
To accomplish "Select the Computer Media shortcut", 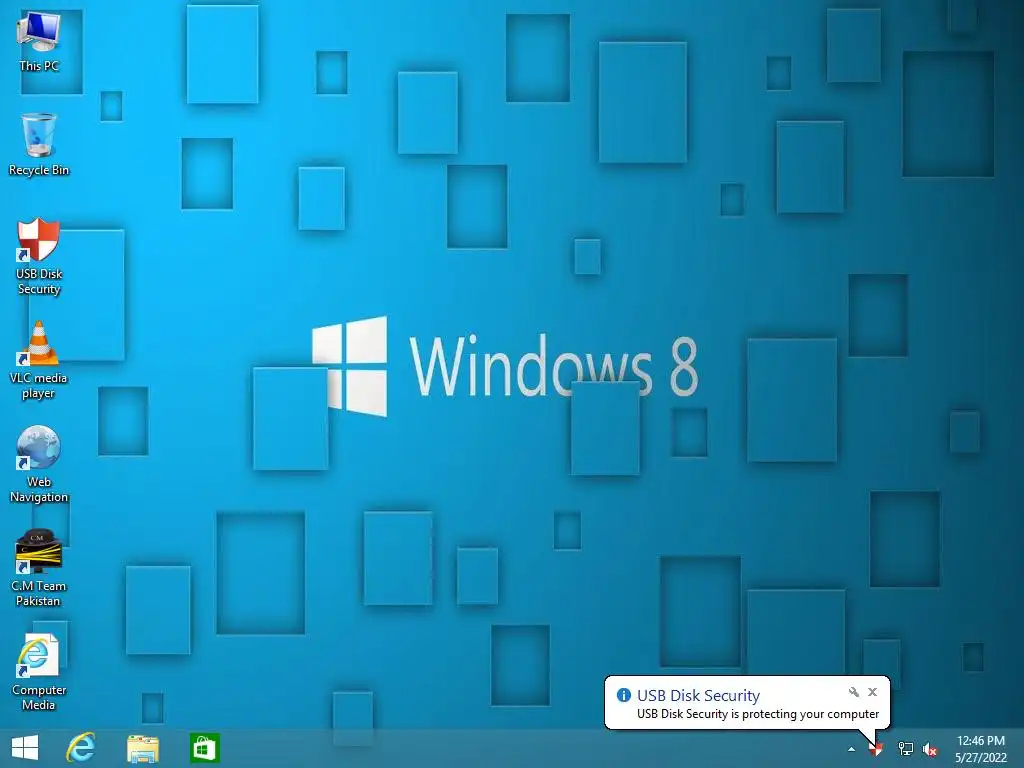I will (39, 672).
